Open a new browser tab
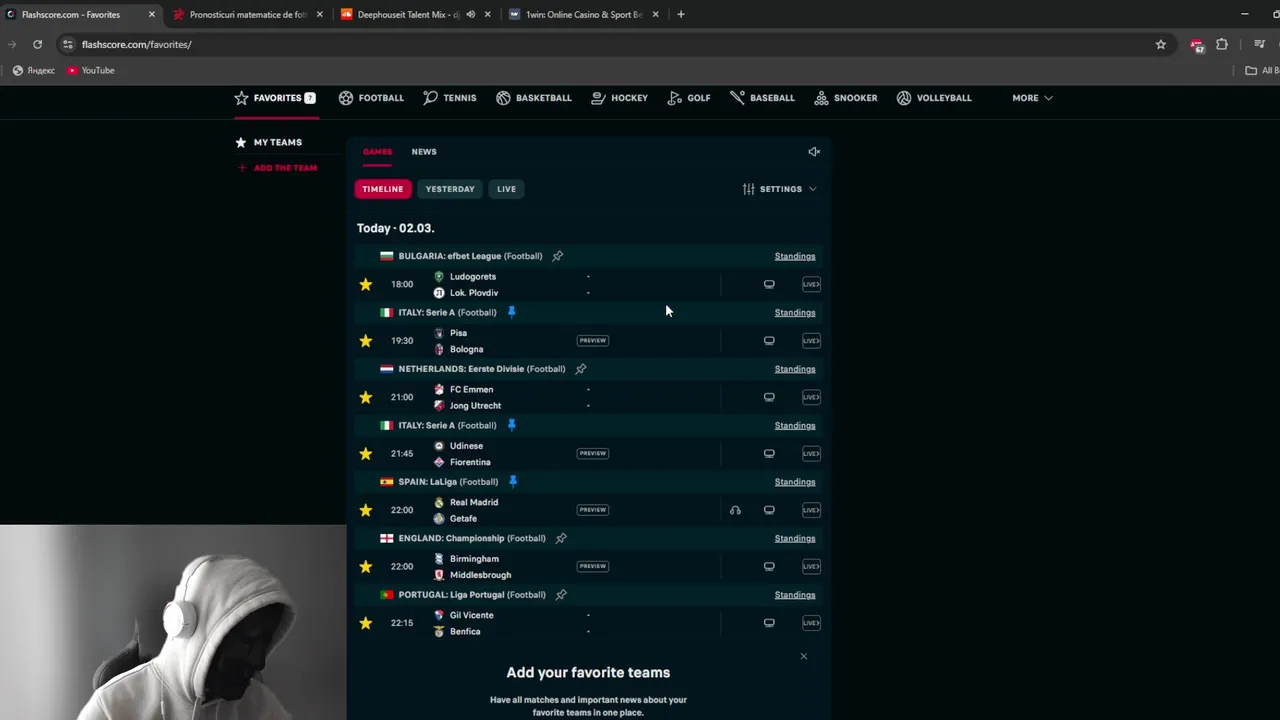Image resolution: width=1280 pixels, height=720 pixels. (681, 15)
